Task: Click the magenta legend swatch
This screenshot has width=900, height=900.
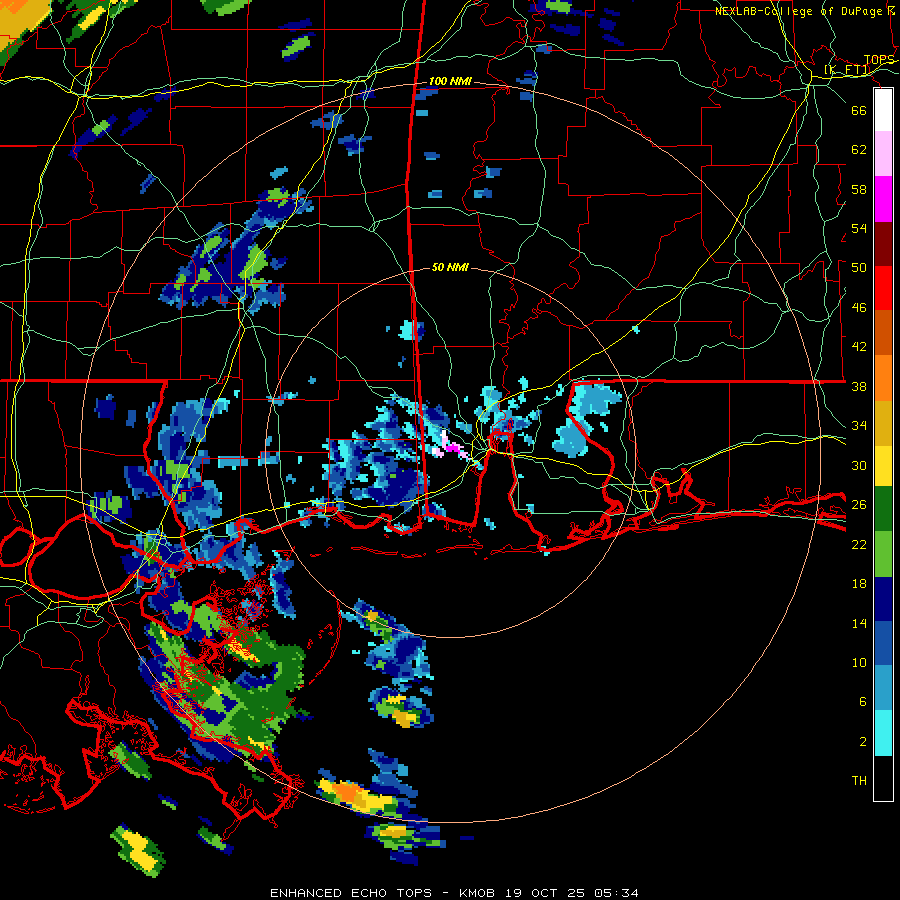Action: click(883, 199)
